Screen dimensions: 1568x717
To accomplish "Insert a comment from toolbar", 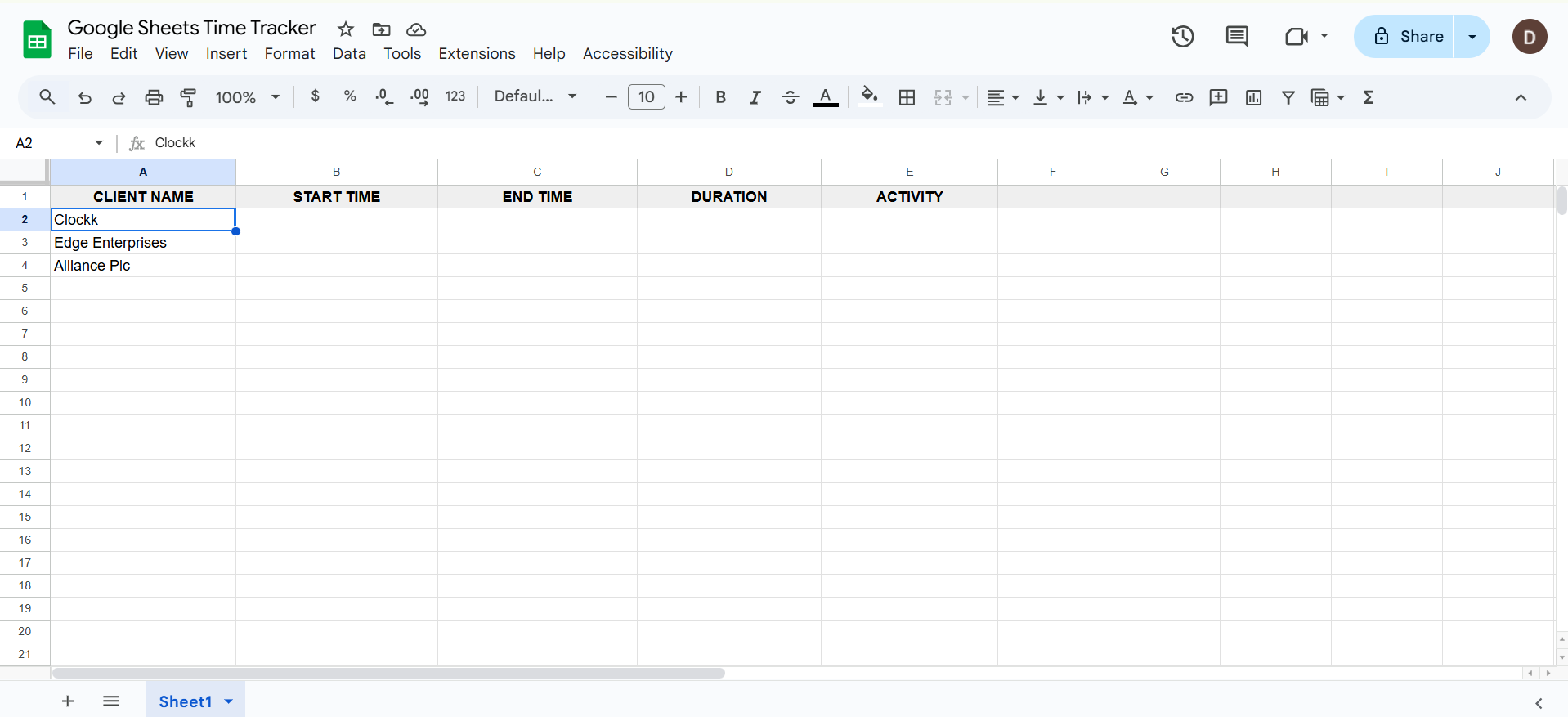I will (1218, 97).
